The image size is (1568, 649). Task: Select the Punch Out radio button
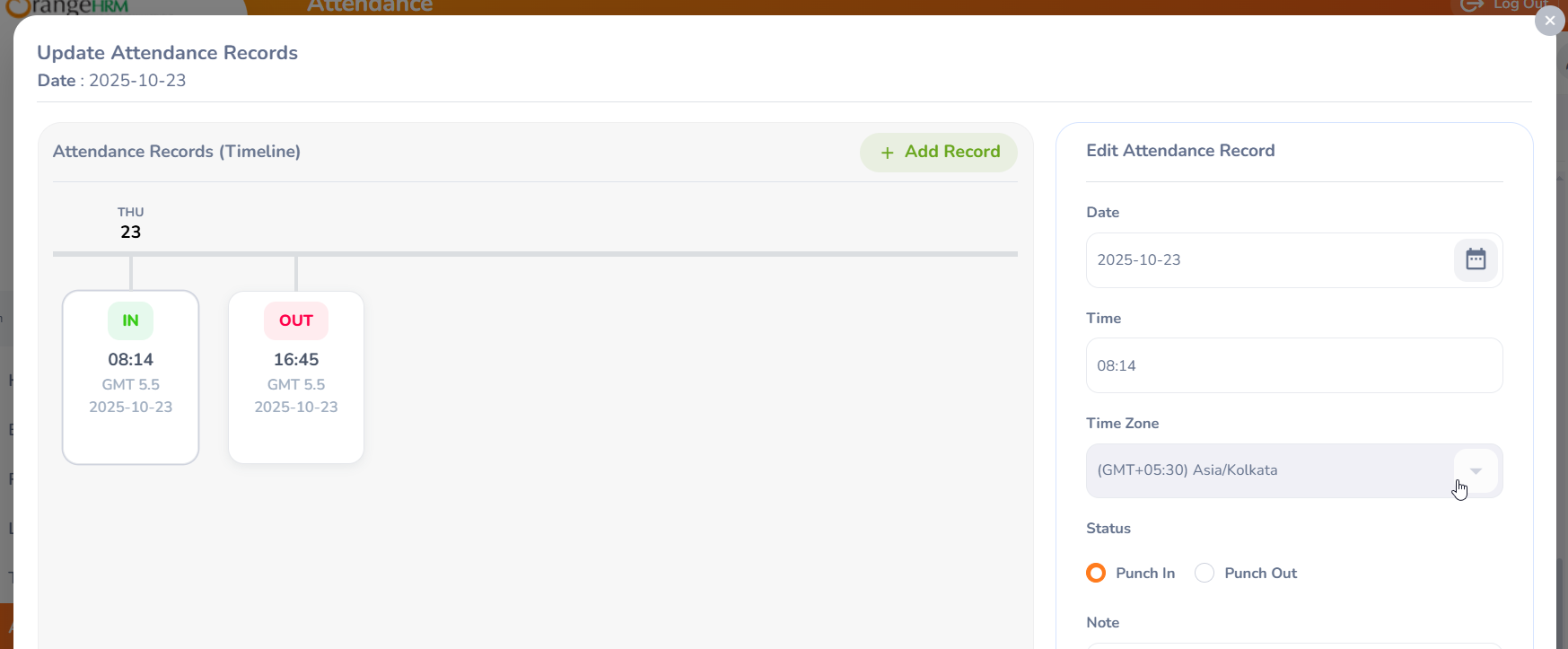click(1204, 573)
